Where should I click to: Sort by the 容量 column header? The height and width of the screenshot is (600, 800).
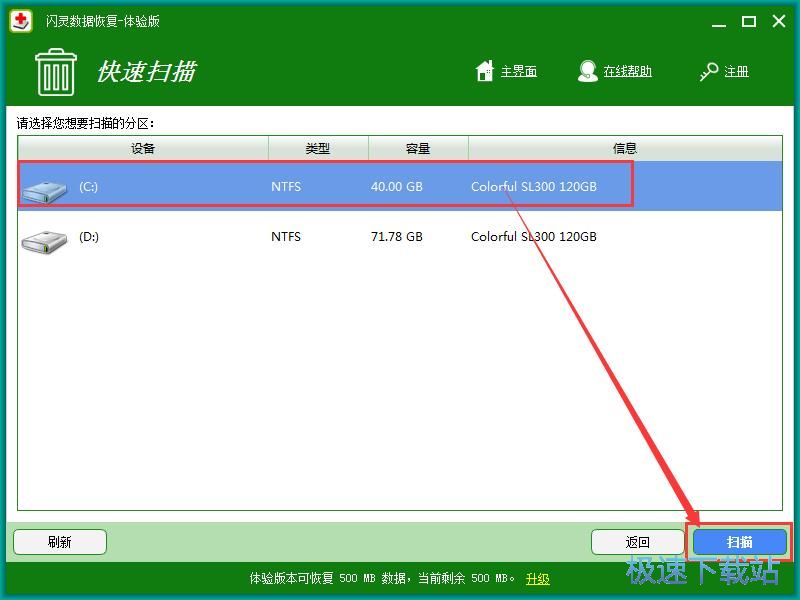[x=418, y=148]
